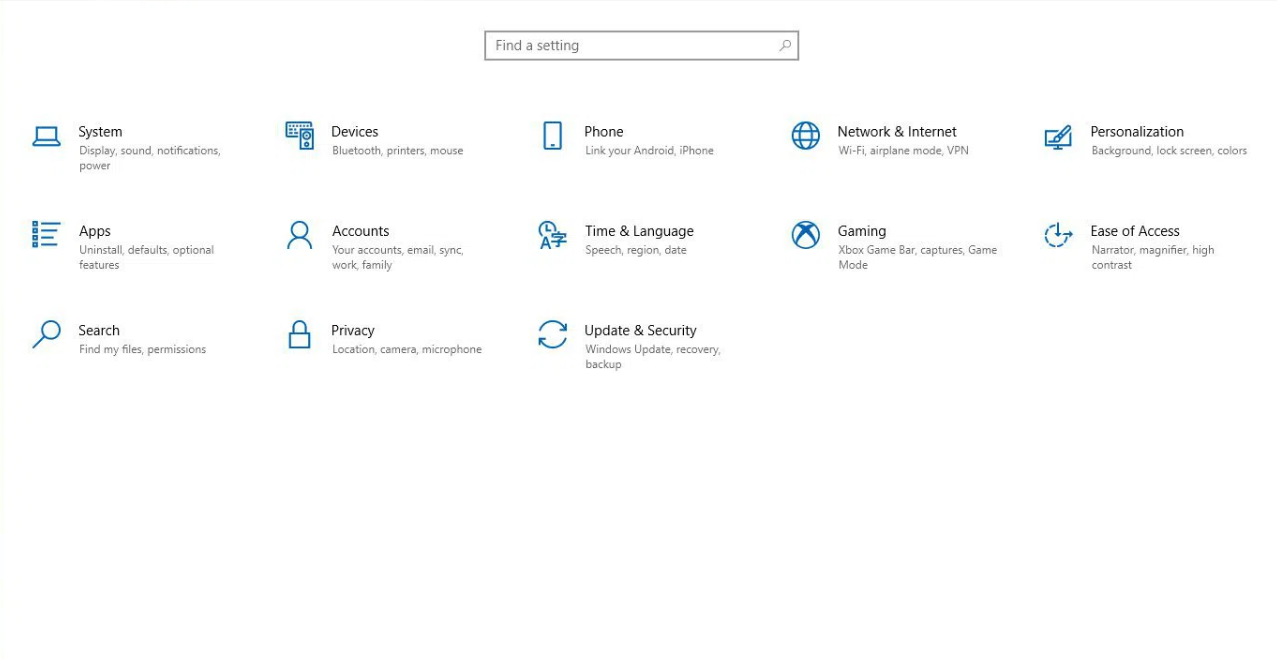
Task: Click the Search magnifying glass category icon
Action: pos(46,334)
